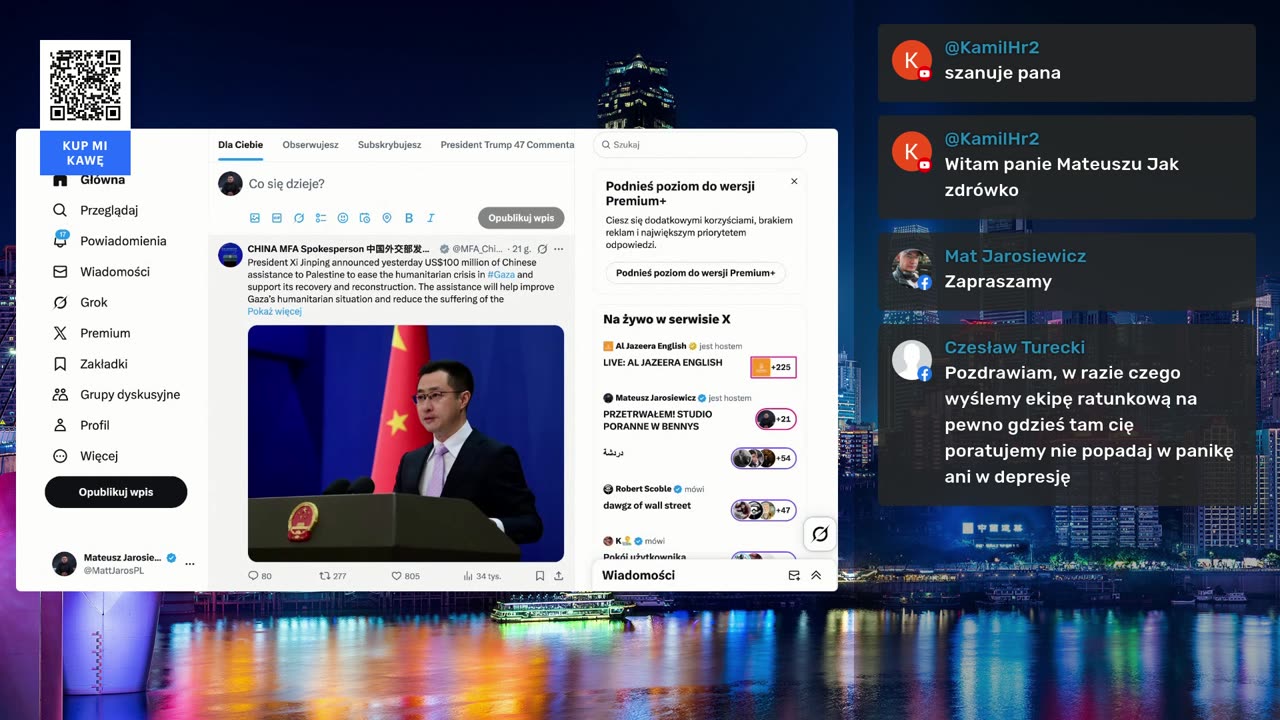Add a location tag to post
1280x720 pixels.
(x=387, y=218)
